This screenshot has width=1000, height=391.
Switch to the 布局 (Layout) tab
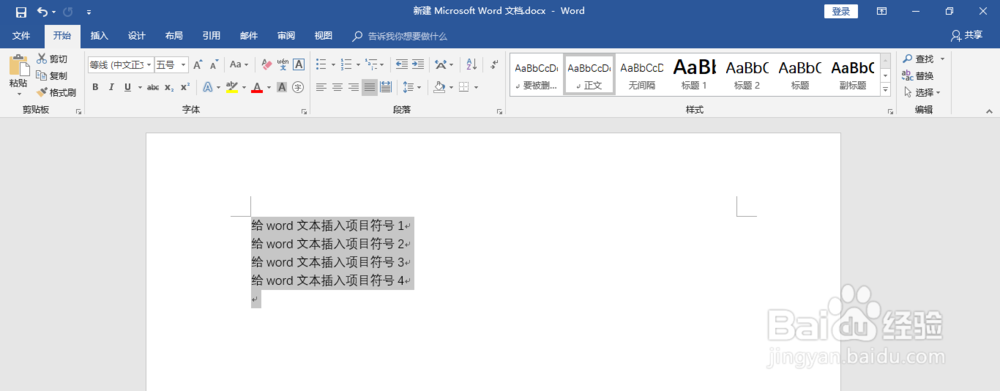[x=174, y=36]
